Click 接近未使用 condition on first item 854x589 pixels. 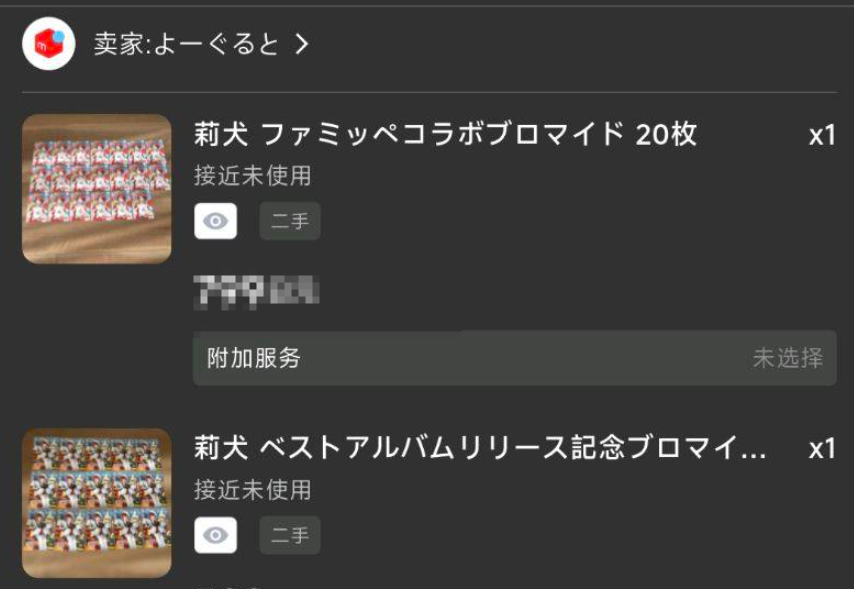(252, 176)
